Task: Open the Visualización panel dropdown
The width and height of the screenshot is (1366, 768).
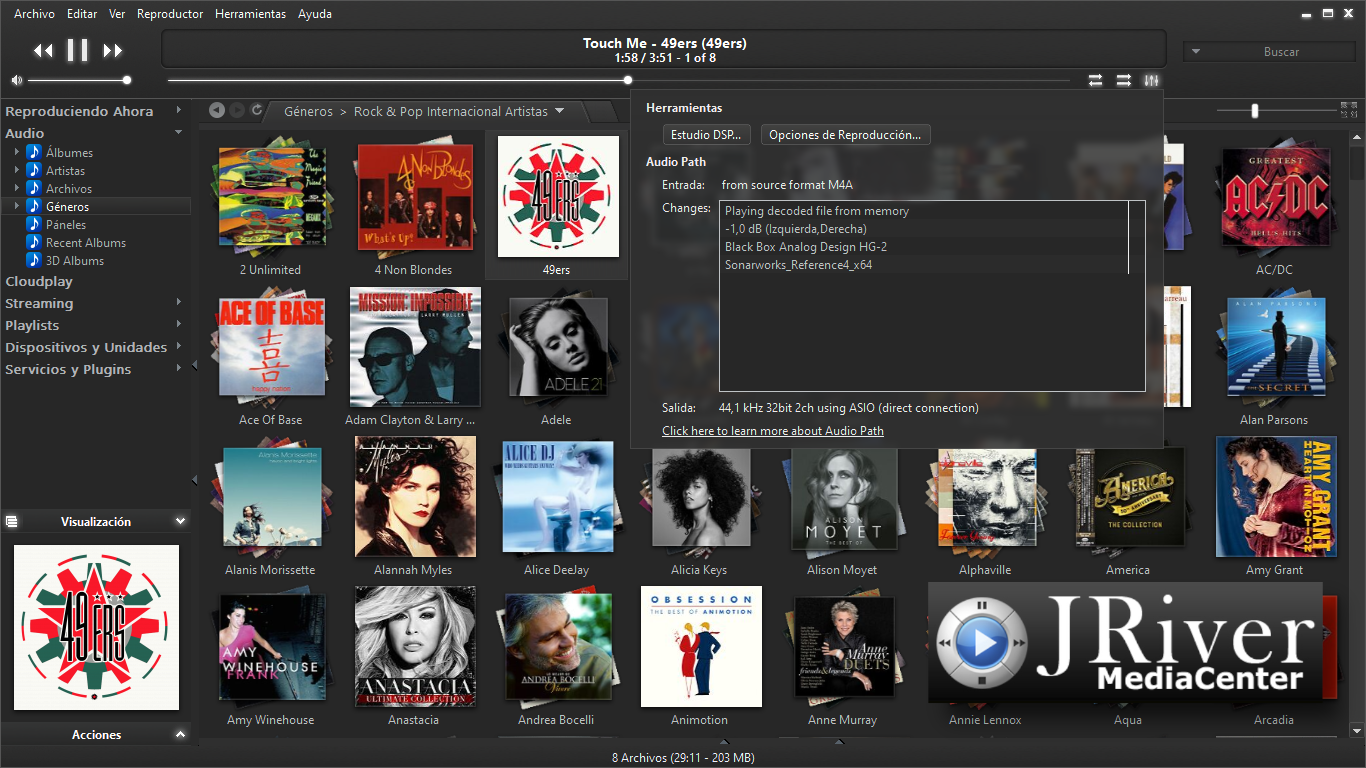Action: tap(180, 521)
